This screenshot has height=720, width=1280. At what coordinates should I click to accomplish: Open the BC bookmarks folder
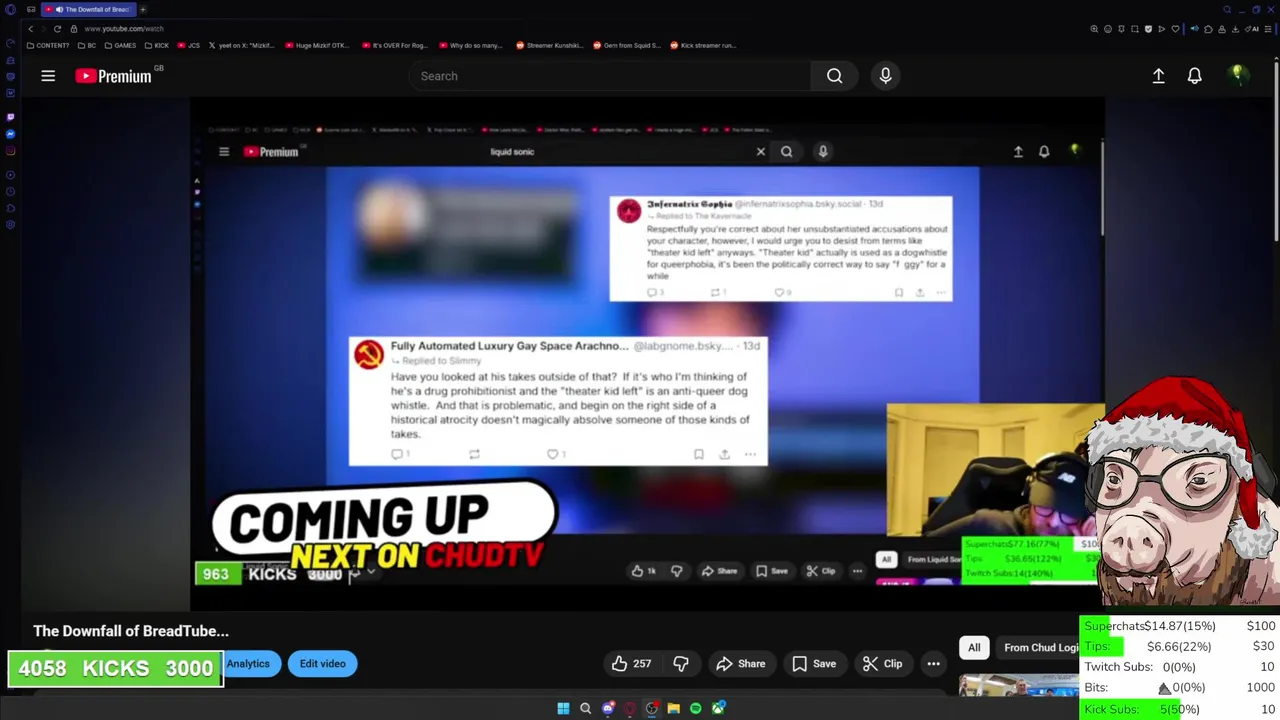(x=87, y=45)
